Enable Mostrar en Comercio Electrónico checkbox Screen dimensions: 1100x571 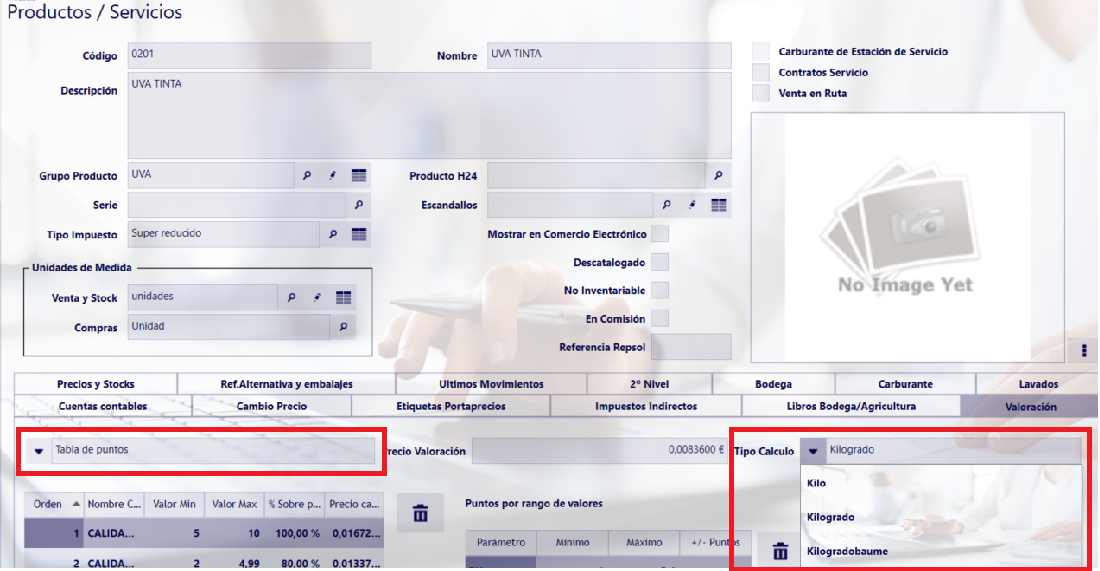click(x=660, y=234)
